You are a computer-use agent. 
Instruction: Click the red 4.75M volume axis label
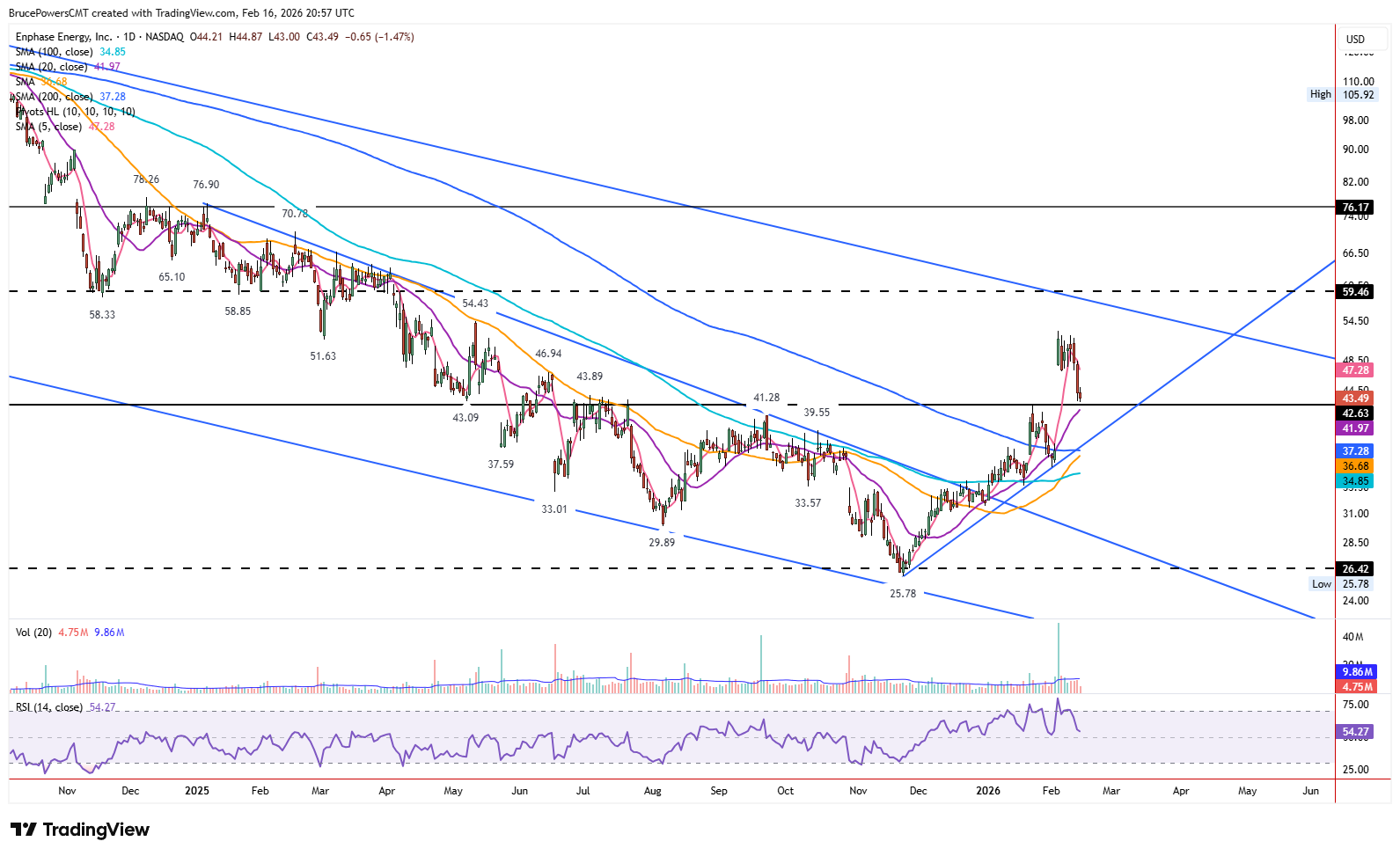point(1355,687)
